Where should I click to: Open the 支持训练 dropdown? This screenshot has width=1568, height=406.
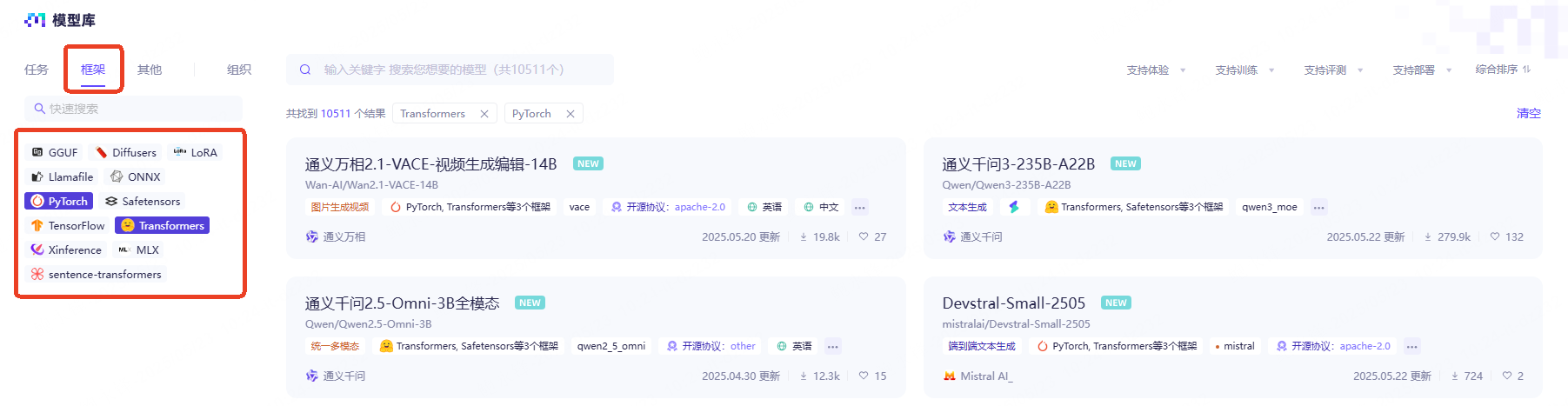pyautogui.click(x=1244, y=70)
